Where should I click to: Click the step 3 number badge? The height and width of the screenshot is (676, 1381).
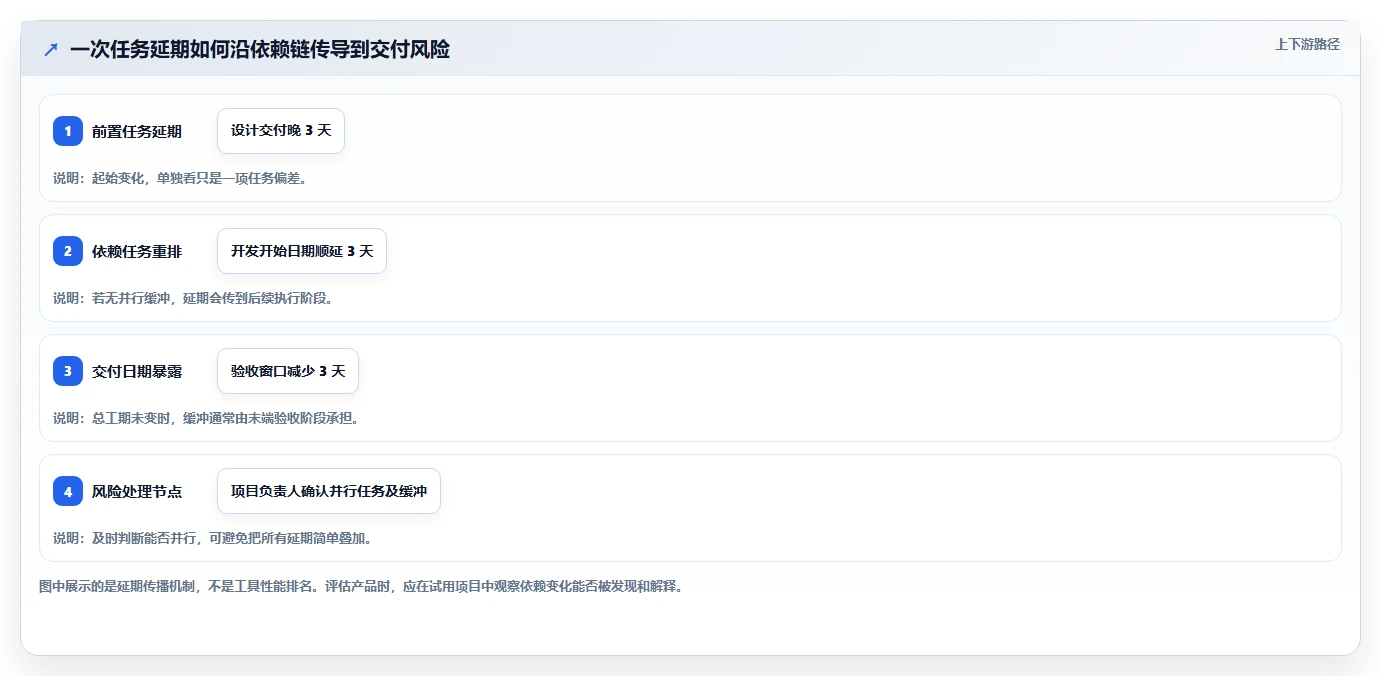68,371
